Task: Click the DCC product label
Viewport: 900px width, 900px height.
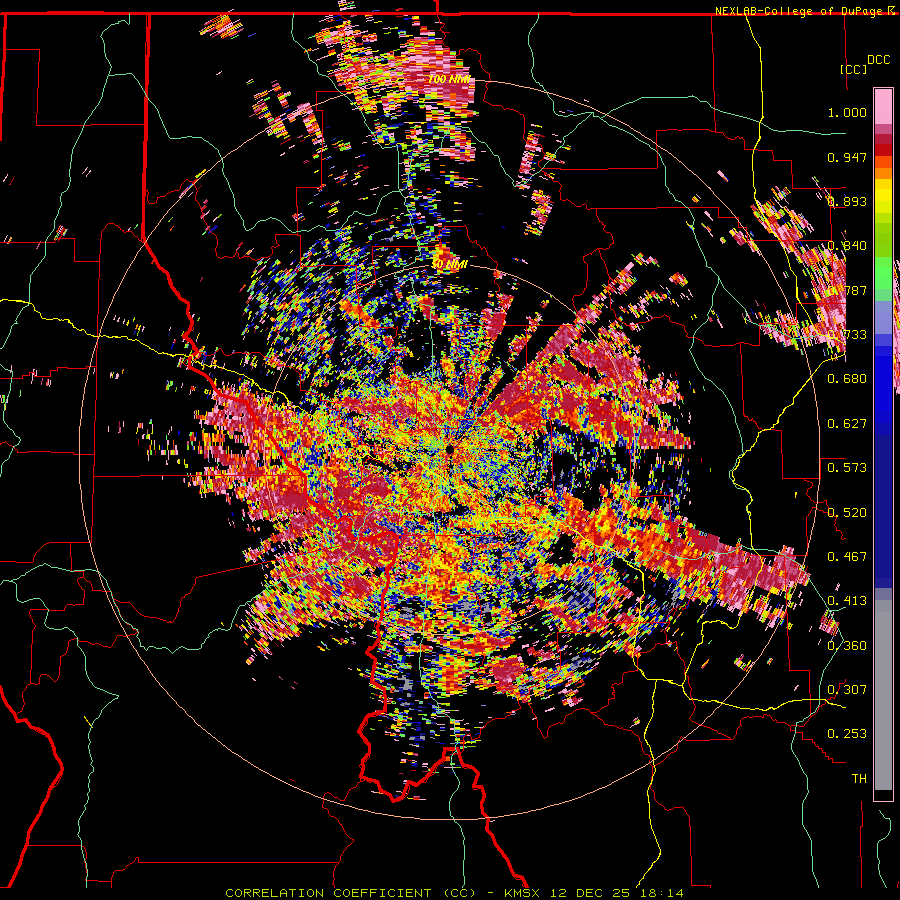Action: point(878,60)
